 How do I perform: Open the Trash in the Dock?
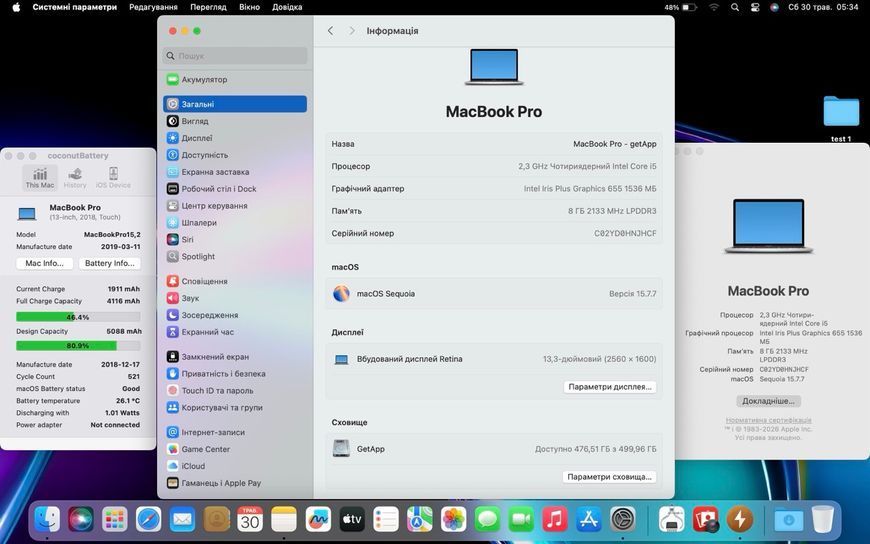823,520
